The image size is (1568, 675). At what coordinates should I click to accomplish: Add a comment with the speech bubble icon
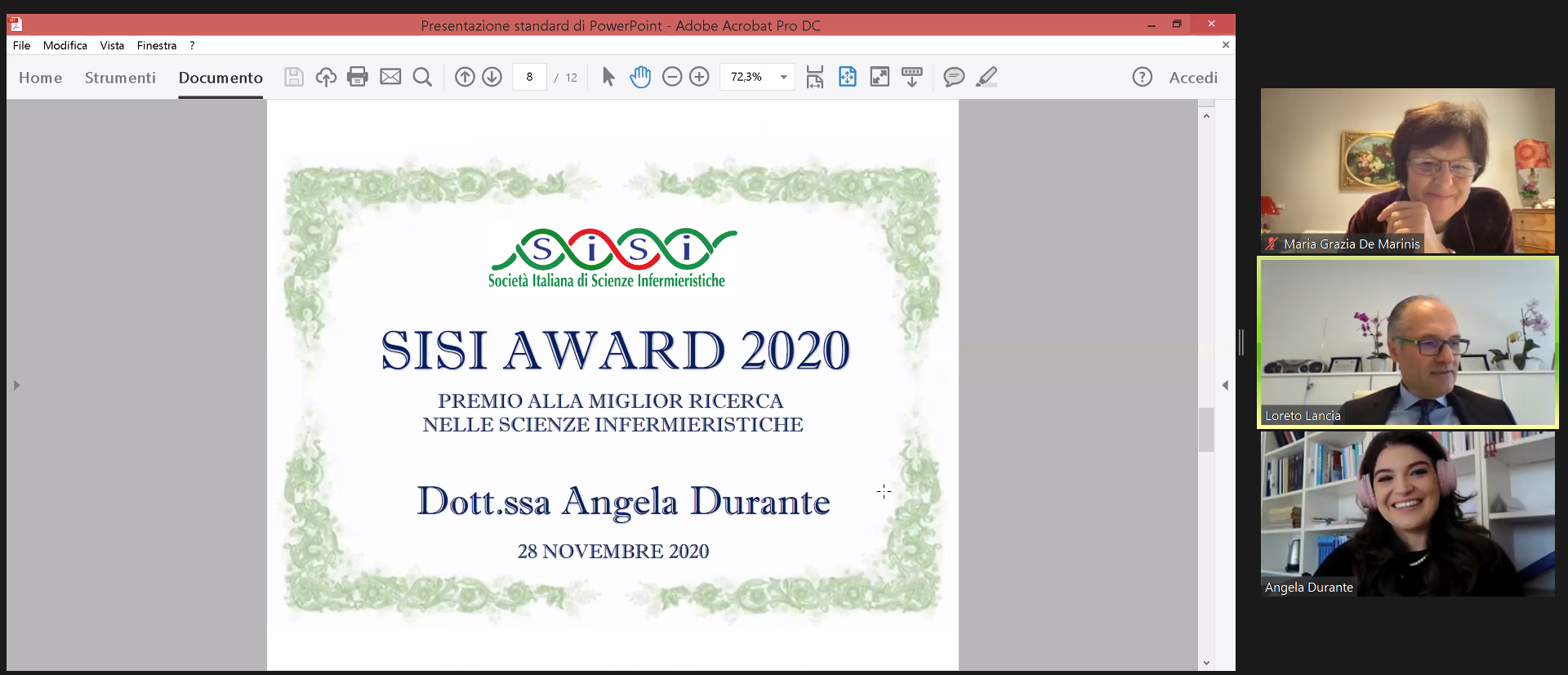(x=954, y=77)
